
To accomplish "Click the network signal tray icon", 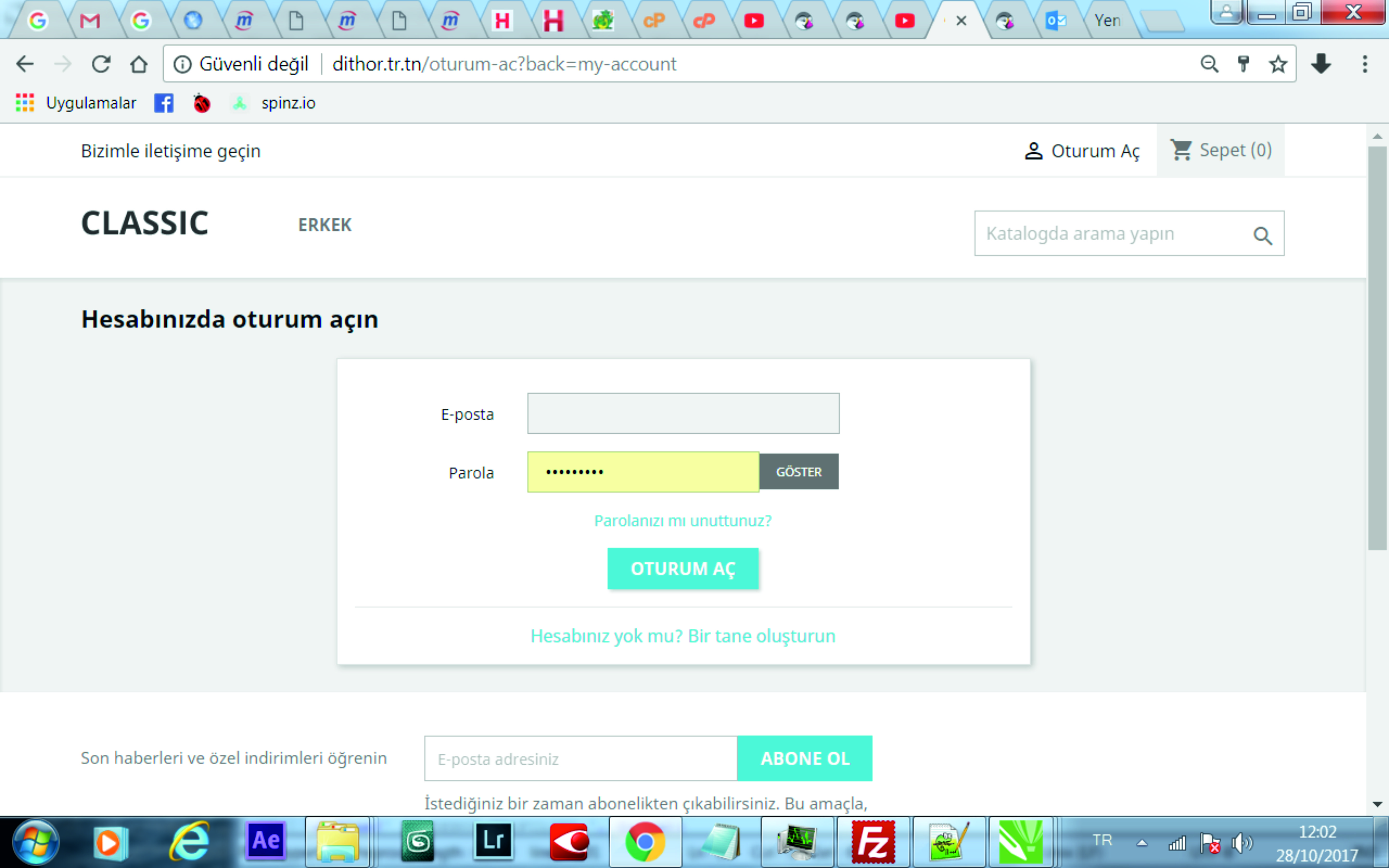I will click(x=1177, y=843).
